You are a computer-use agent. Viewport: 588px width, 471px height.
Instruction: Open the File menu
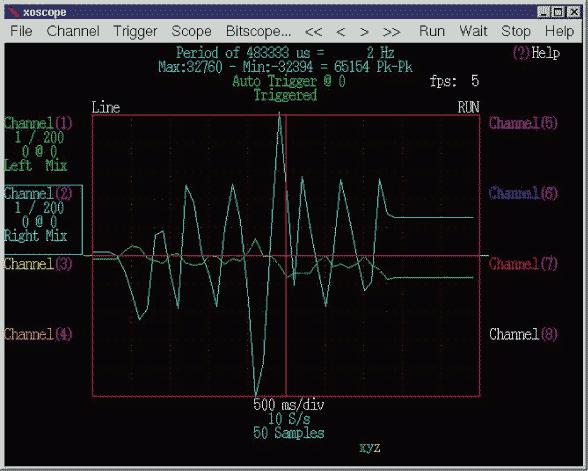21,31
